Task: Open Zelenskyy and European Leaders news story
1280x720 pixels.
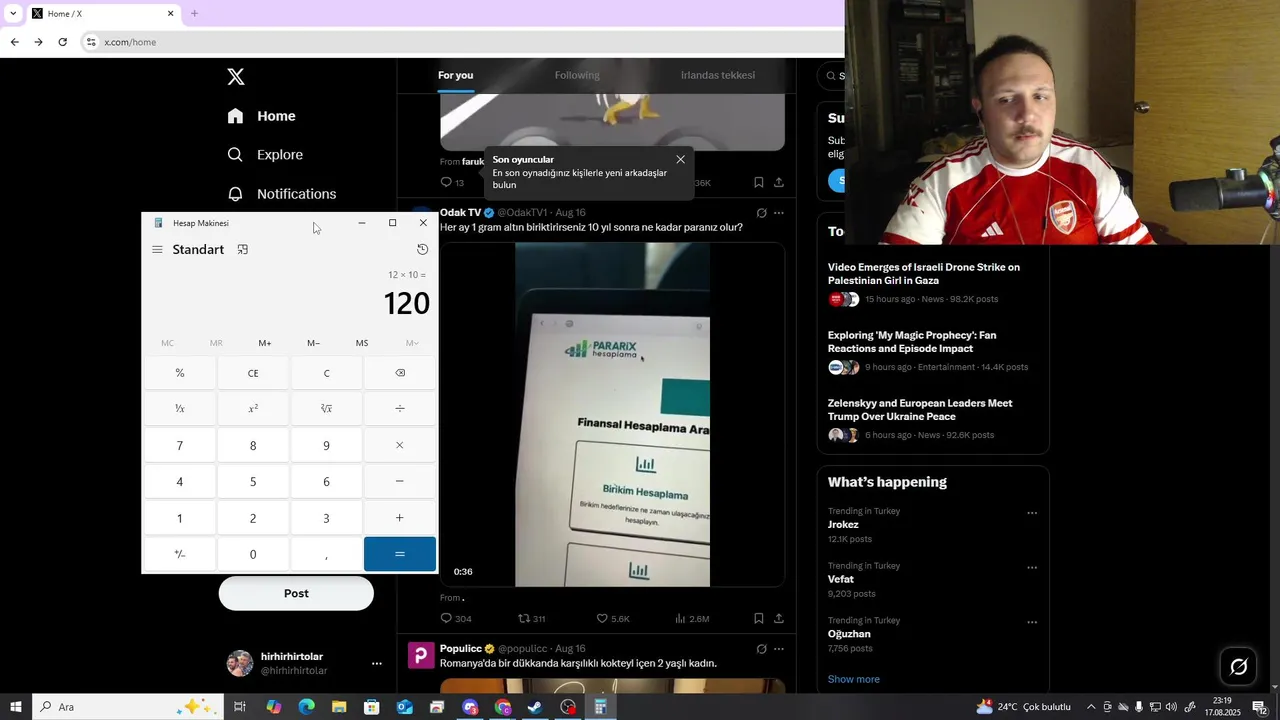Action: click(x=933, y=419)
